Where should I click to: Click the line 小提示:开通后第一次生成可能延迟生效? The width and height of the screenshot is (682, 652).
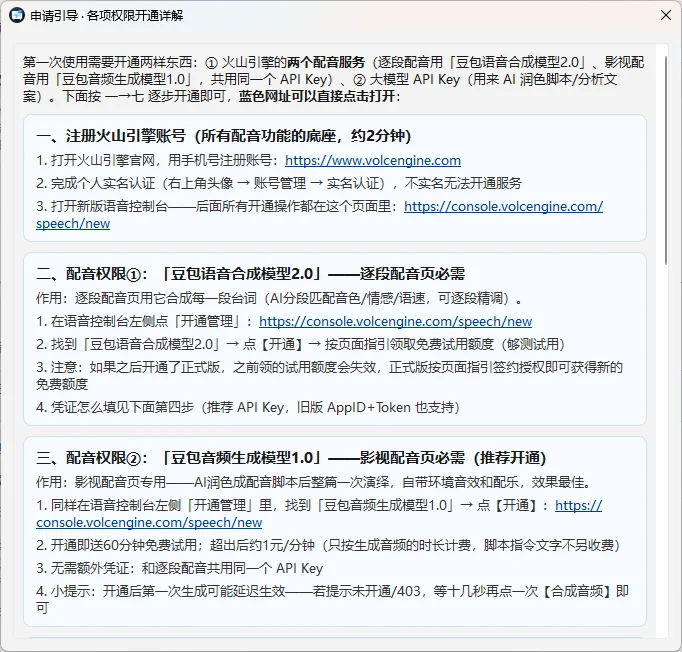point(332,600)
